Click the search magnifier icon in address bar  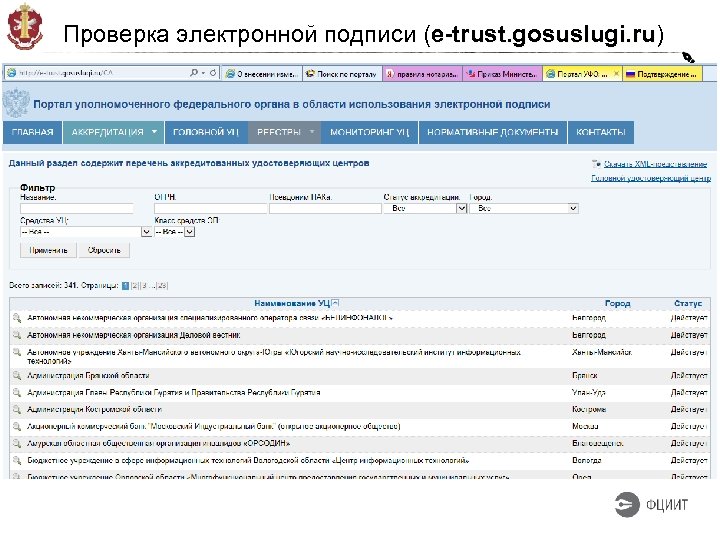pyautogui.click(x=194, y=73)
